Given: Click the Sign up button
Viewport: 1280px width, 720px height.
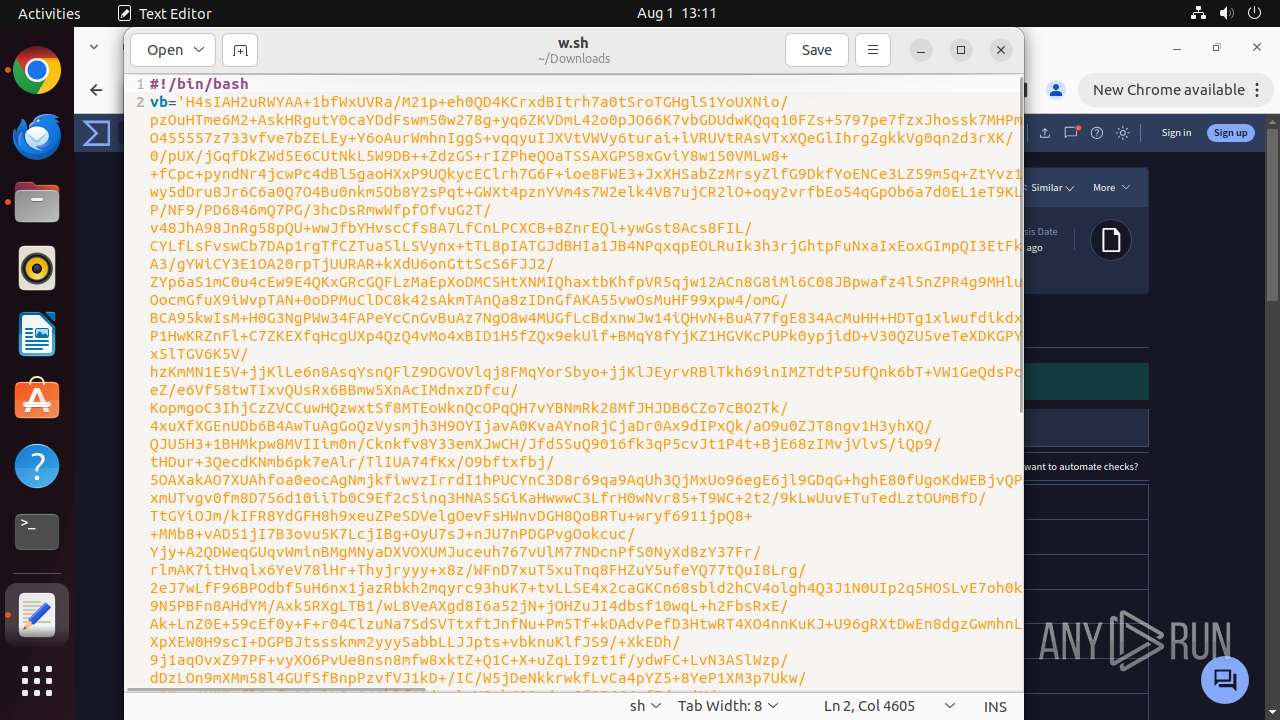Looking at the screenshot, I should [1230, 133].
